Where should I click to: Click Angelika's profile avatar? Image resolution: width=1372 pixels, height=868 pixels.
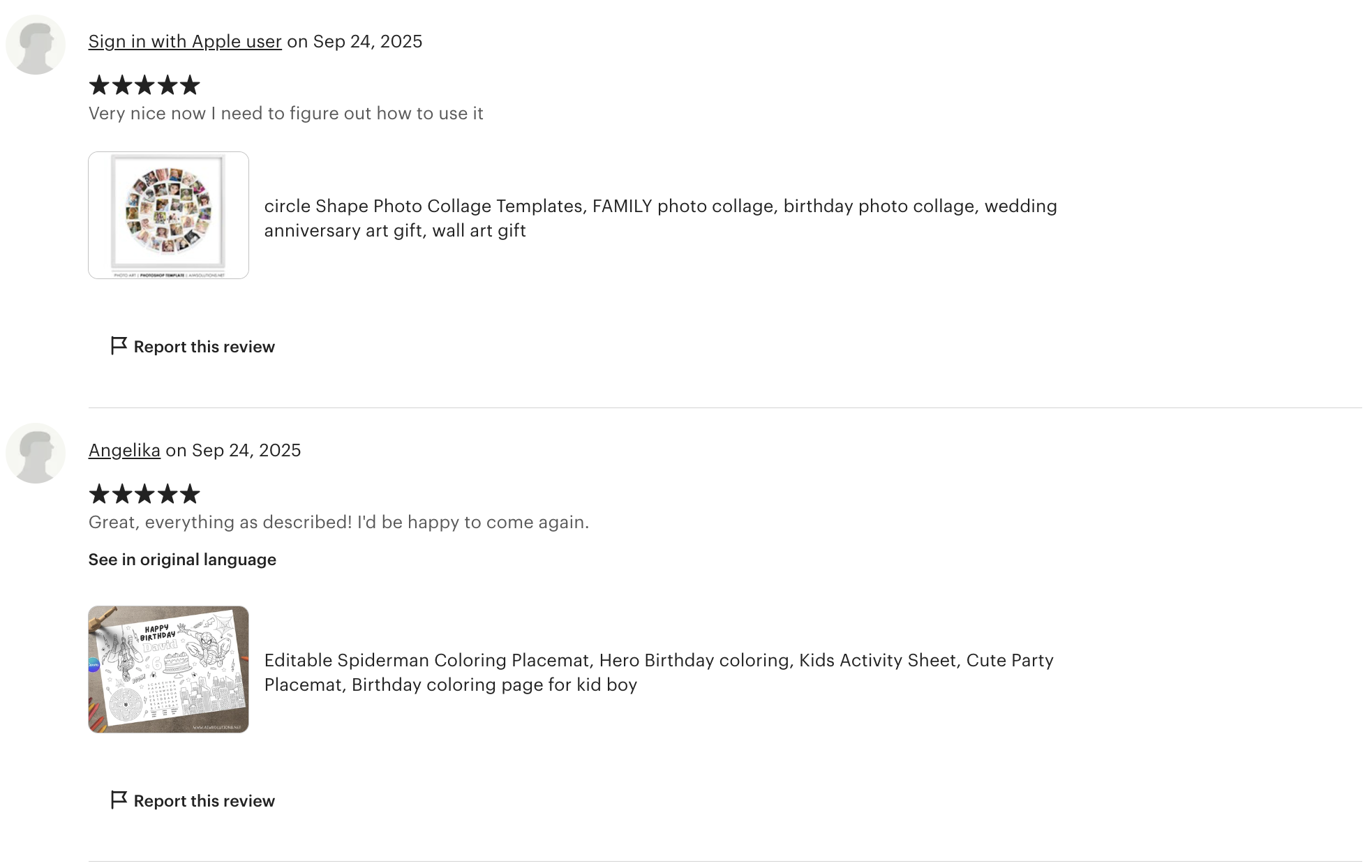point(36,453)
